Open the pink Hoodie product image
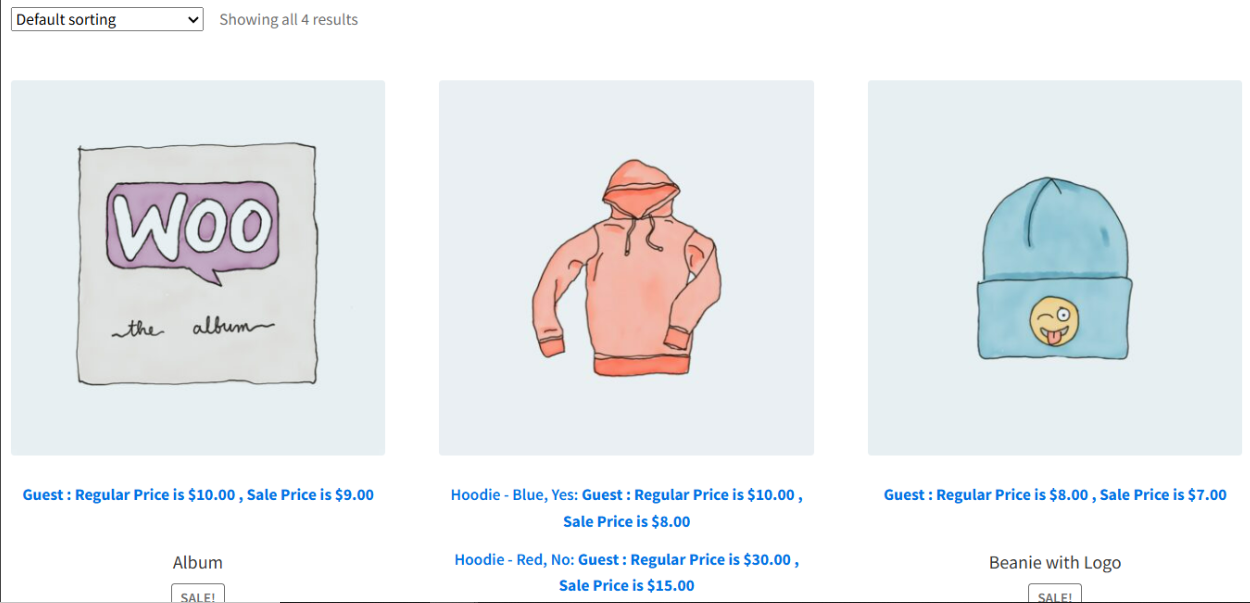1250x603 pixels. (x=626, y=268)
